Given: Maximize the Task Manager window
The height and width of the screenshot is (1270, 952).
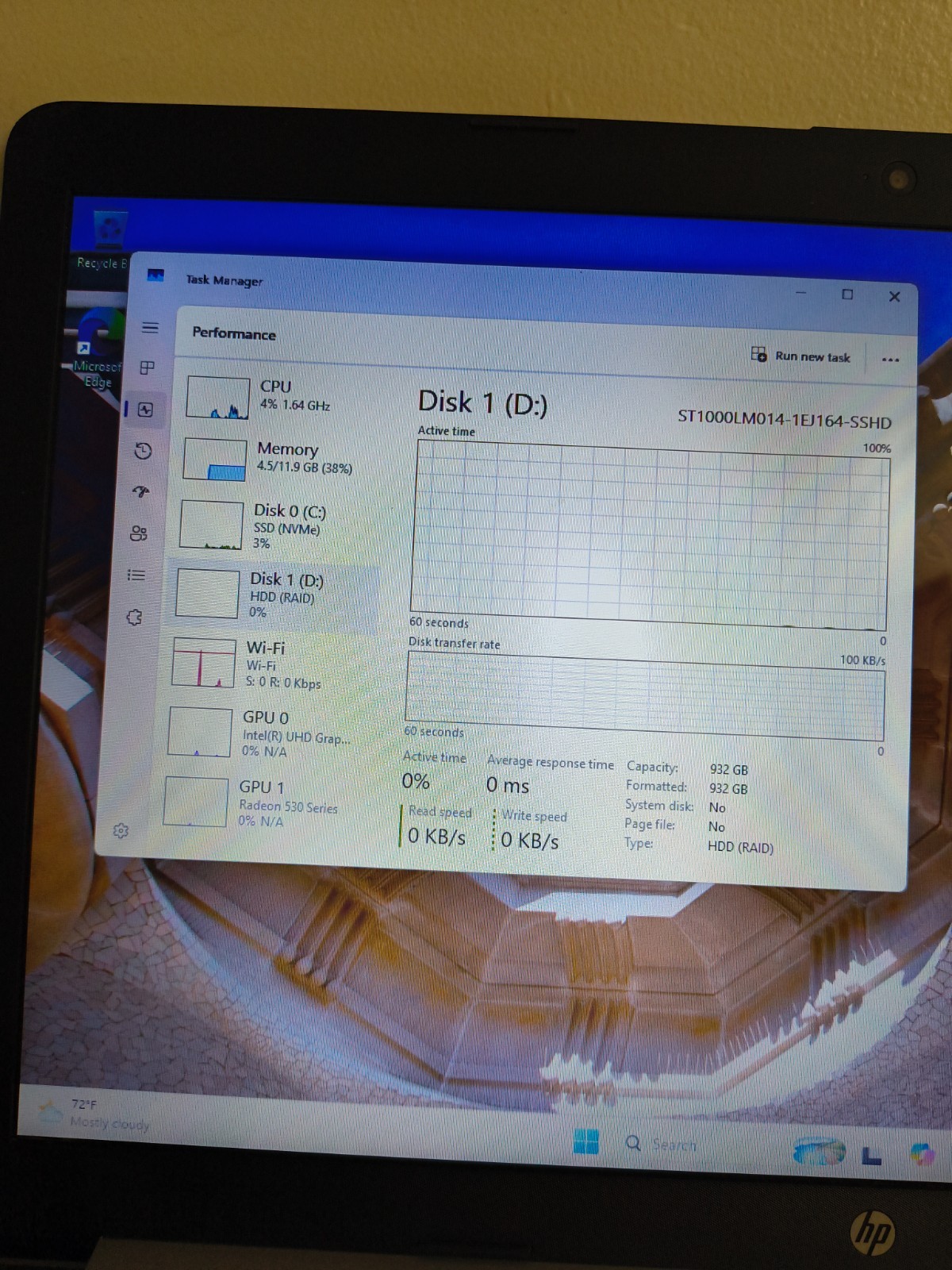Looking at the screenshot, I should (x=847, y=294).
